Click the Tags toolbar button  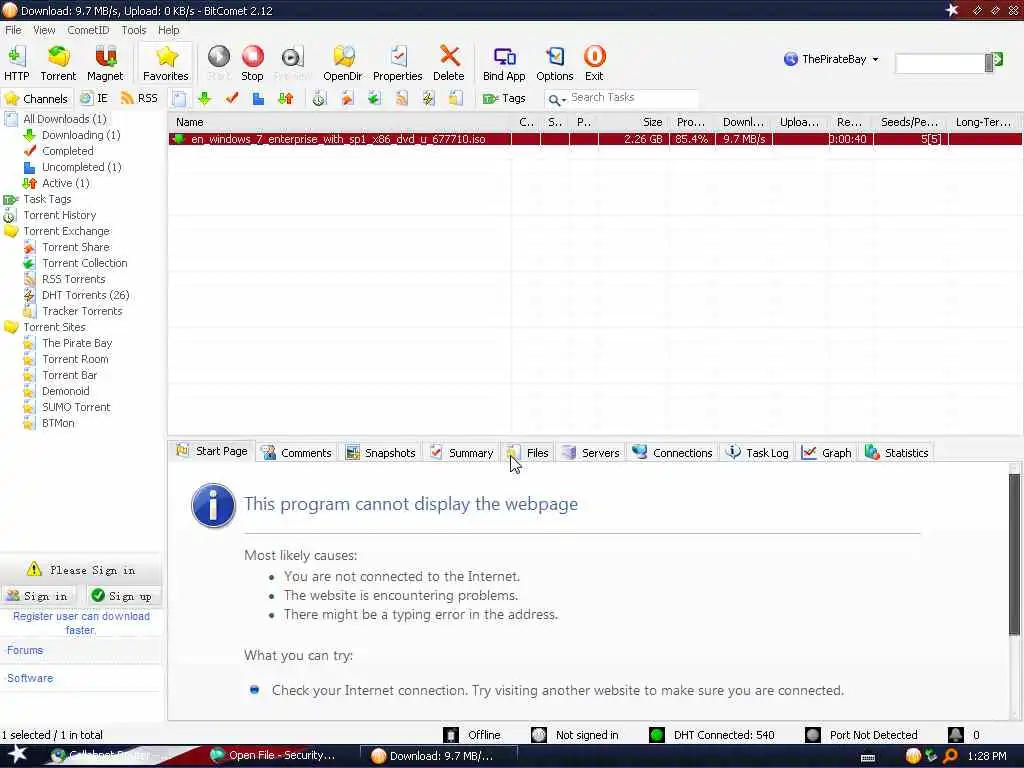[504, 99]
